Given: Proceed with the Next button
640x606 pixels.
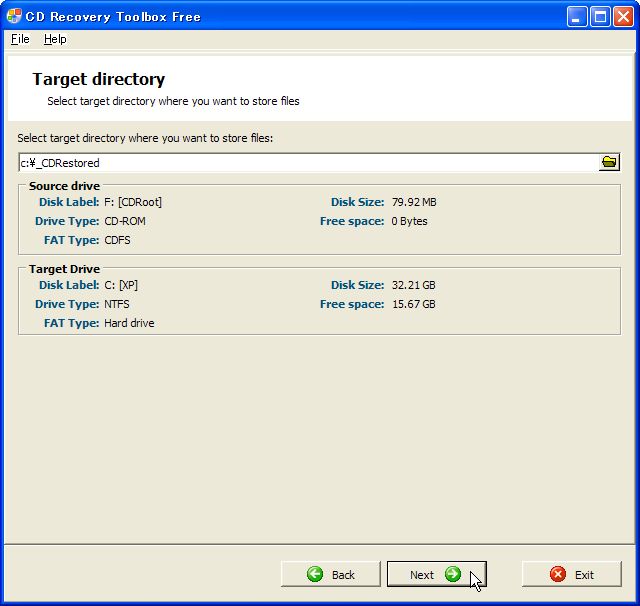Looking at the screenshot, I should pos(436,574).
